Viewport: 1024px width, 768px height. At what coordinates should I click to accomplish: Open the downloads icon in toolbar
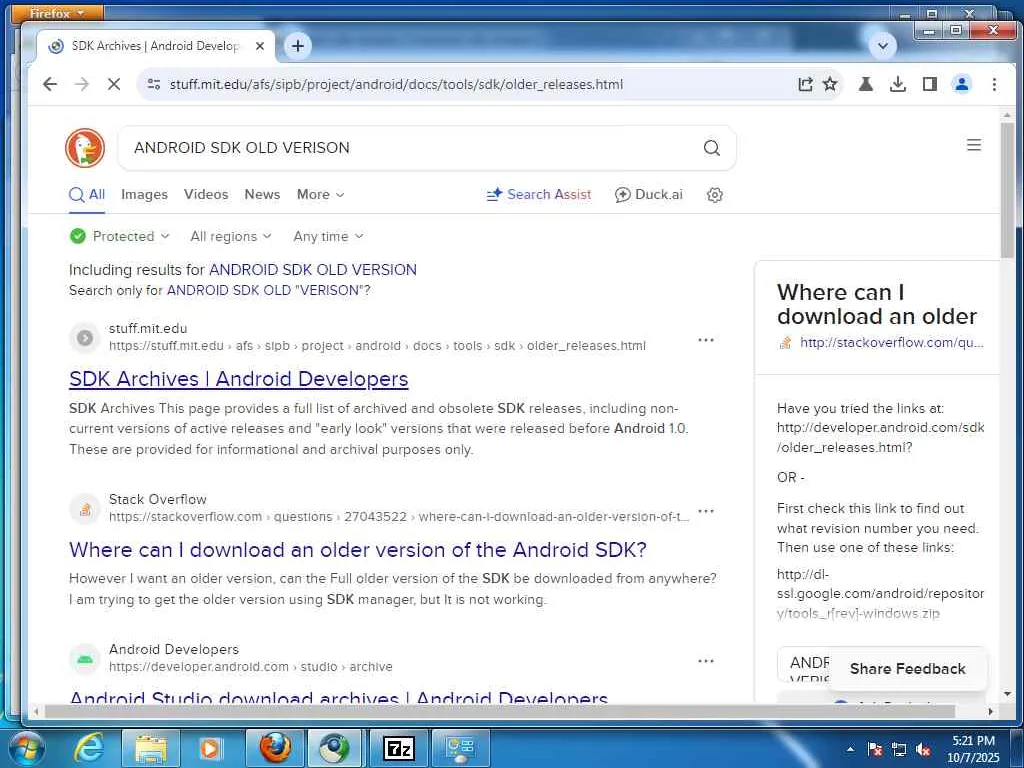[x=898, y=84]
